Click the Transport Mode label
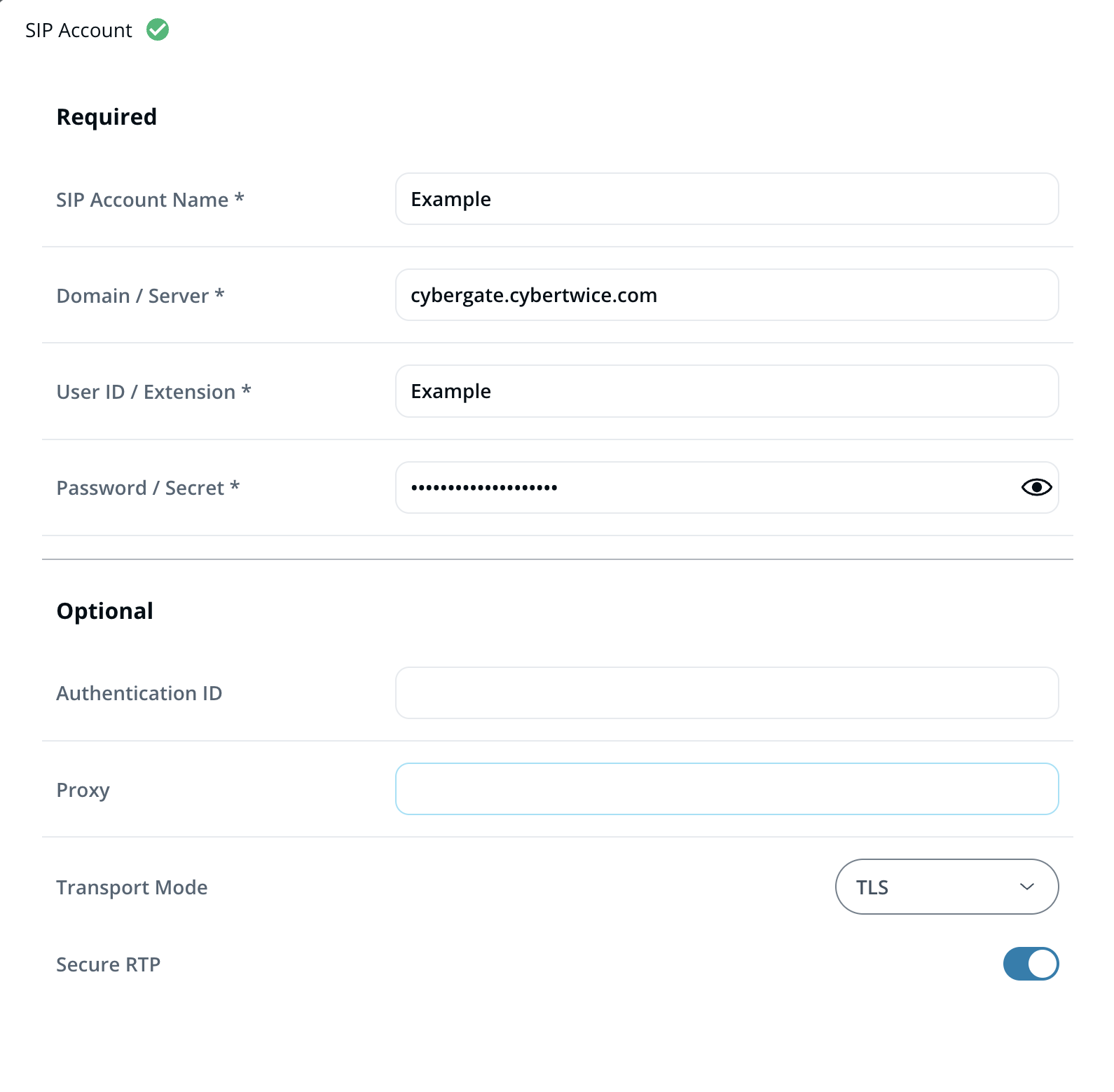This screenshot has height=1092, width=1114. 132,888
